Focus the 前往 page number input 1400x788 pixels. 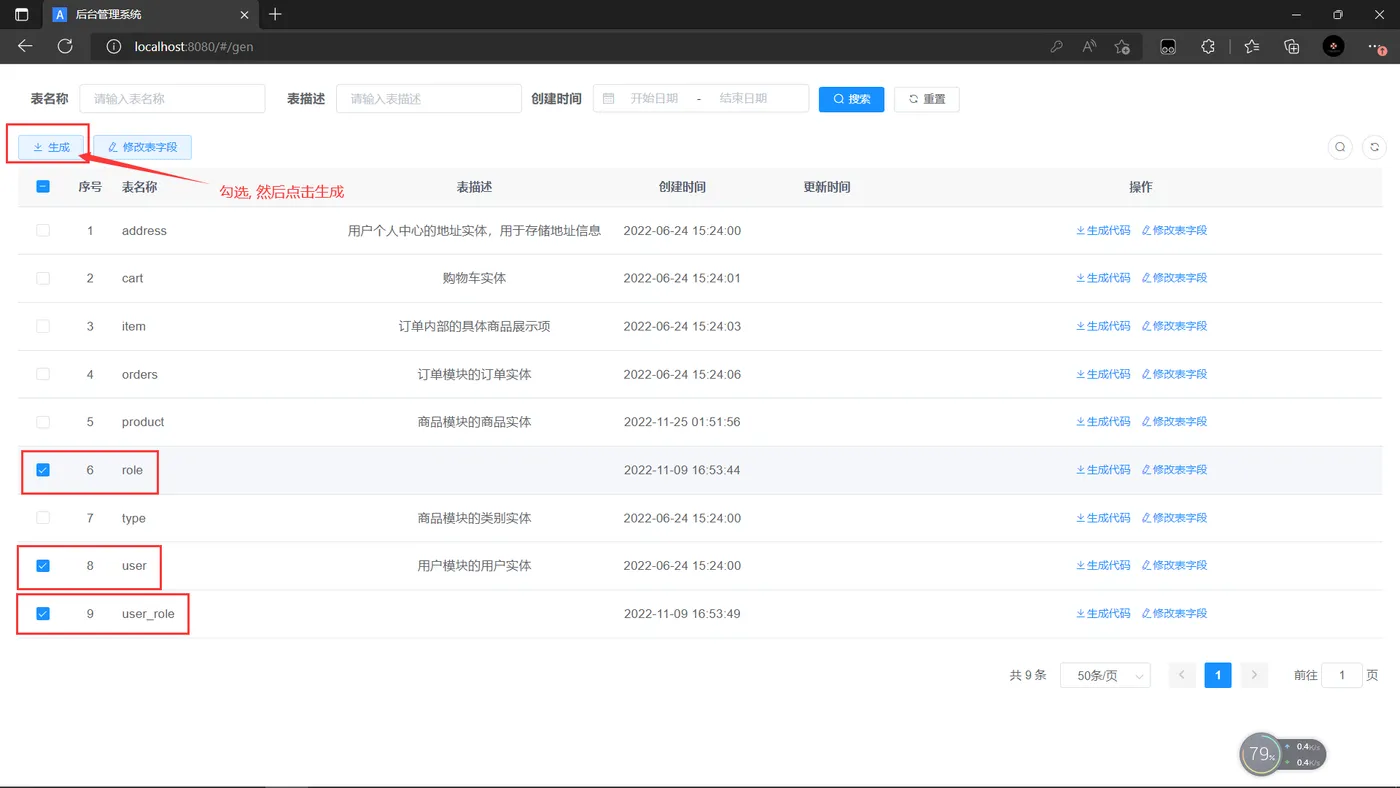pos(1342,676)
